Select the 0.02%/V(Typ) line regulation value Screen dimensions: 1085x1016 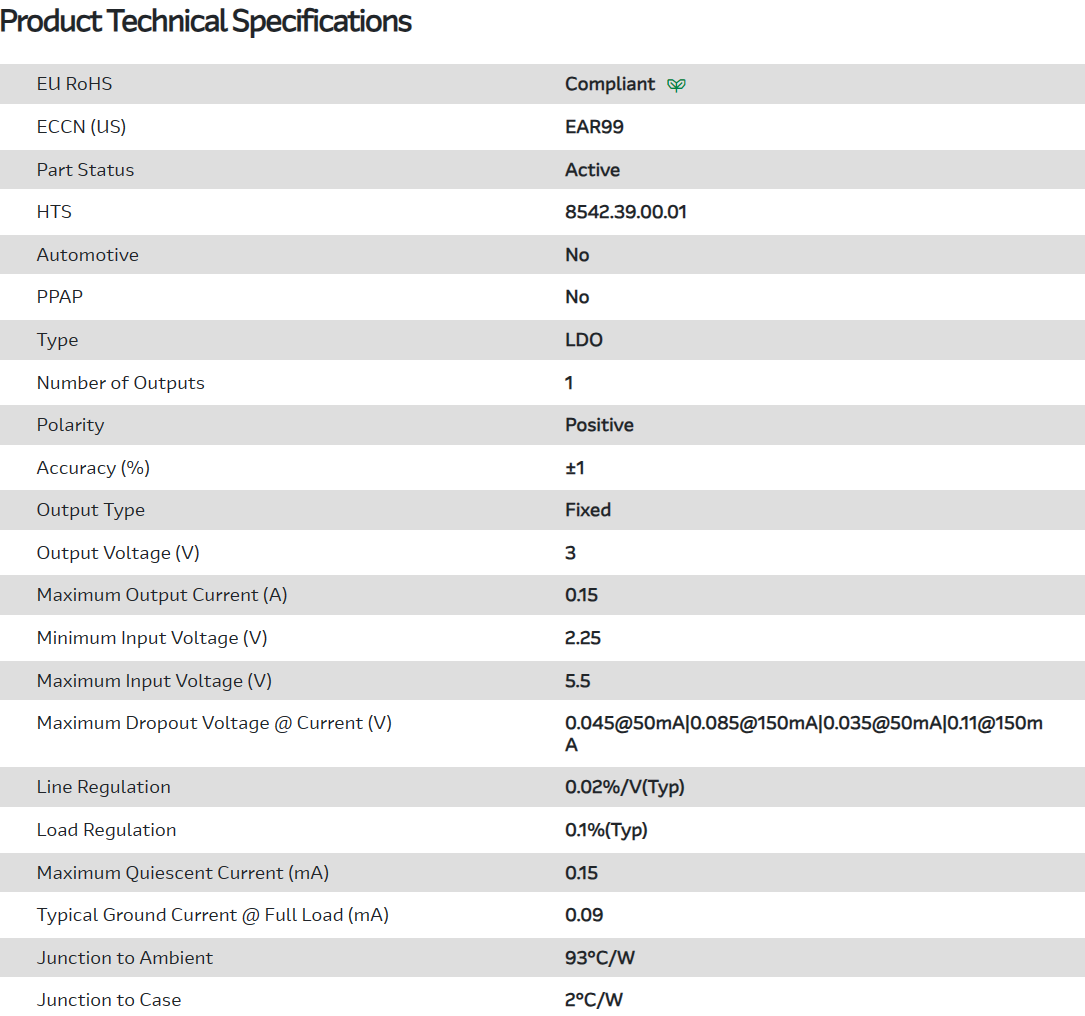pos(624,787)
